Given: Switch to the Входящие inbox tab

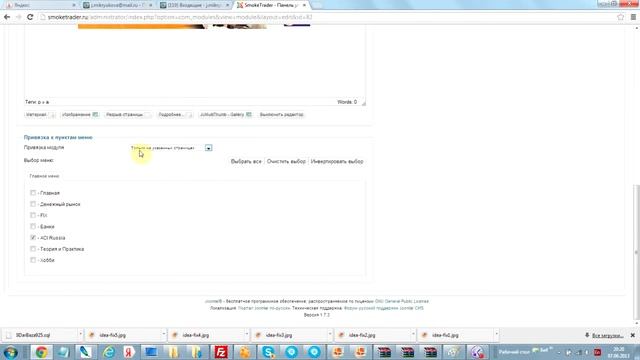Looking at the screenshot, I should click(x=194, y=5).
